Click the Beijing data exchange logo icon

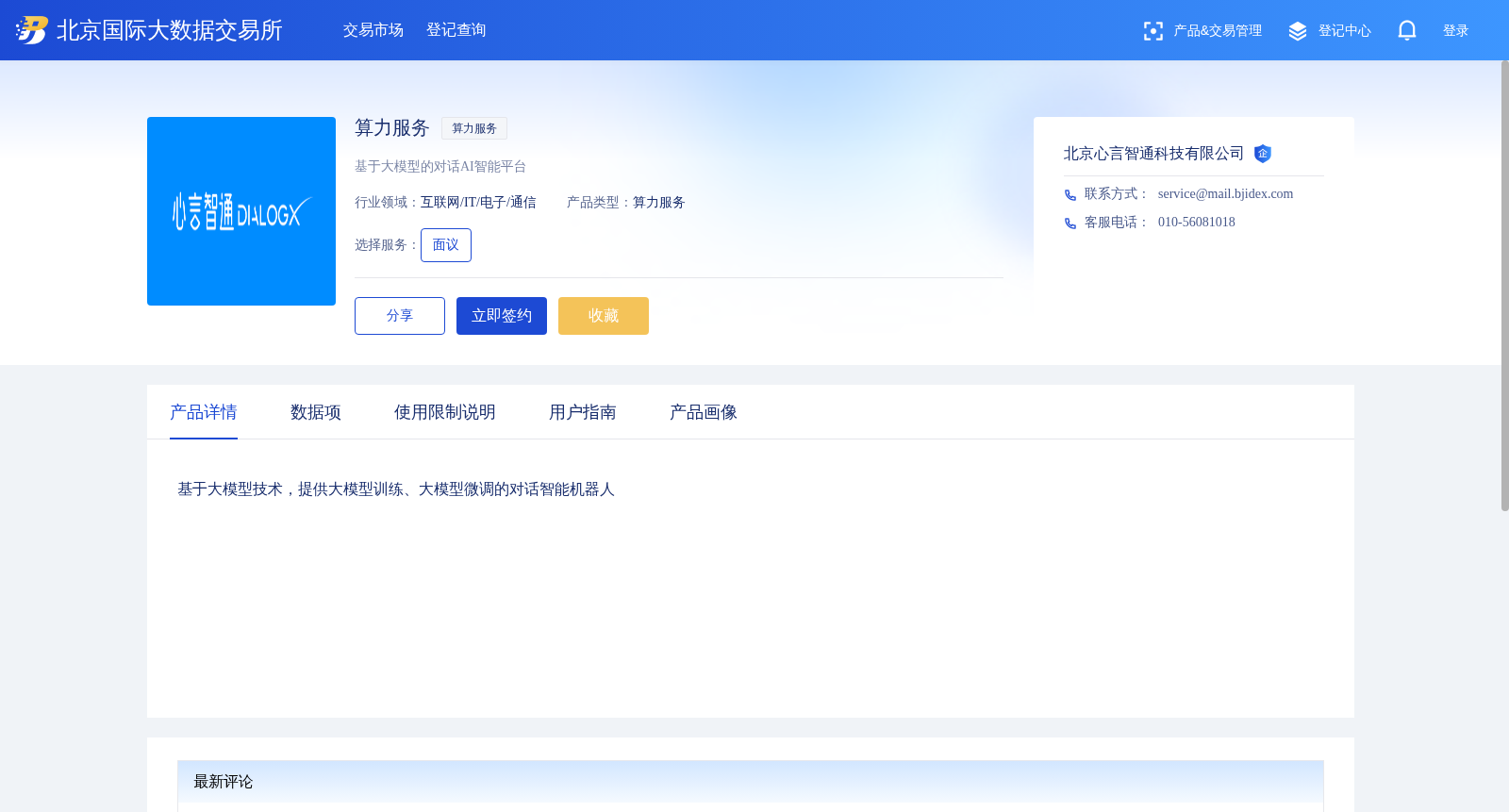[31, 30]
